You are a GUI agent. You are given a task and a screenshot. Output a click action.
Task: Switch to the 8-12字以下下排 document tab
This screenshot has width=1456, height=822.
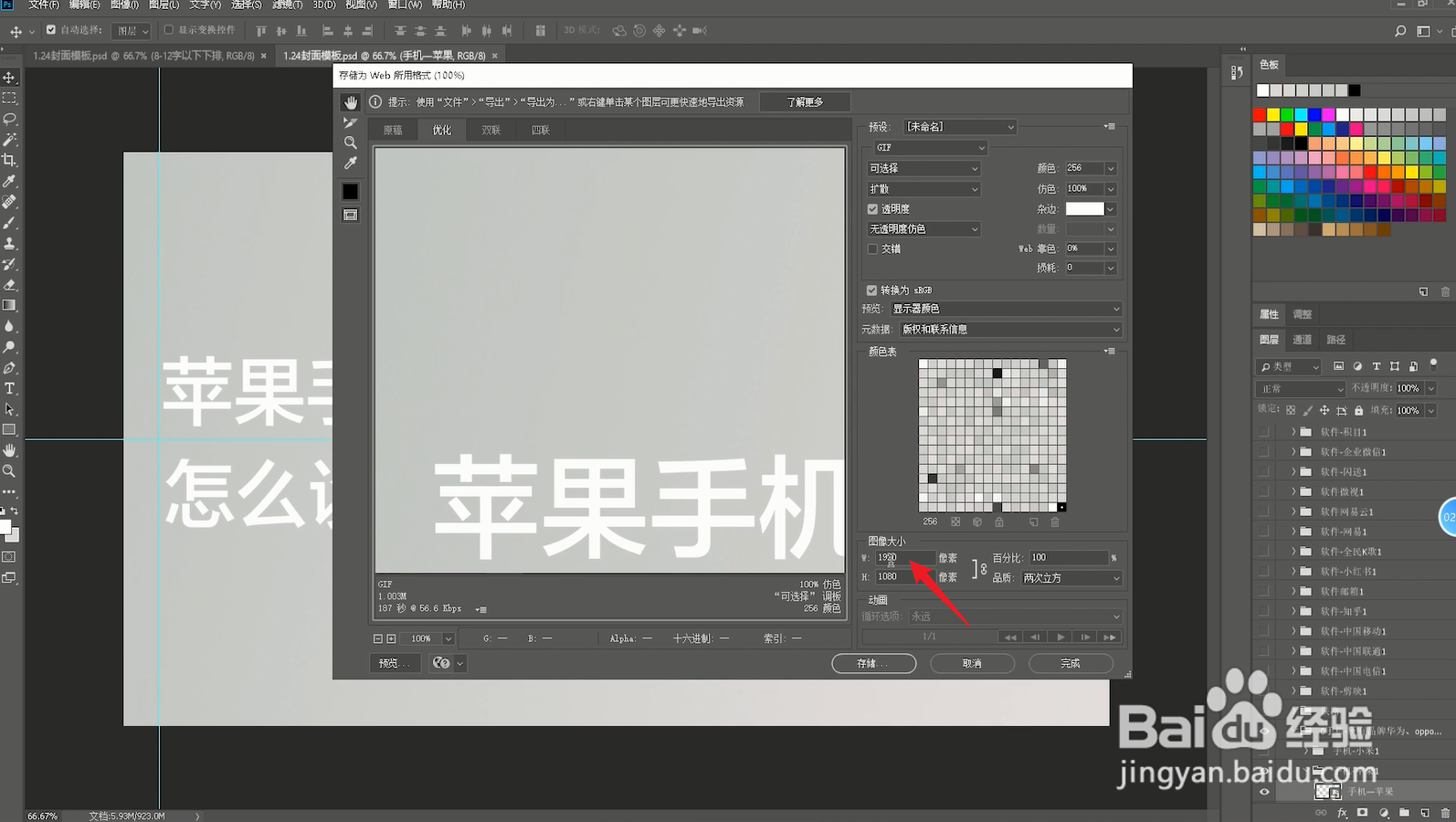(x=144, y=56)
